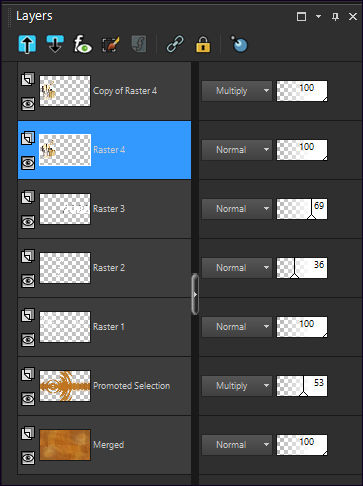Screen dimensions: 363x486
Task: Select the Copy of Raster 4 layer
Action: click(x=105, y=91)
